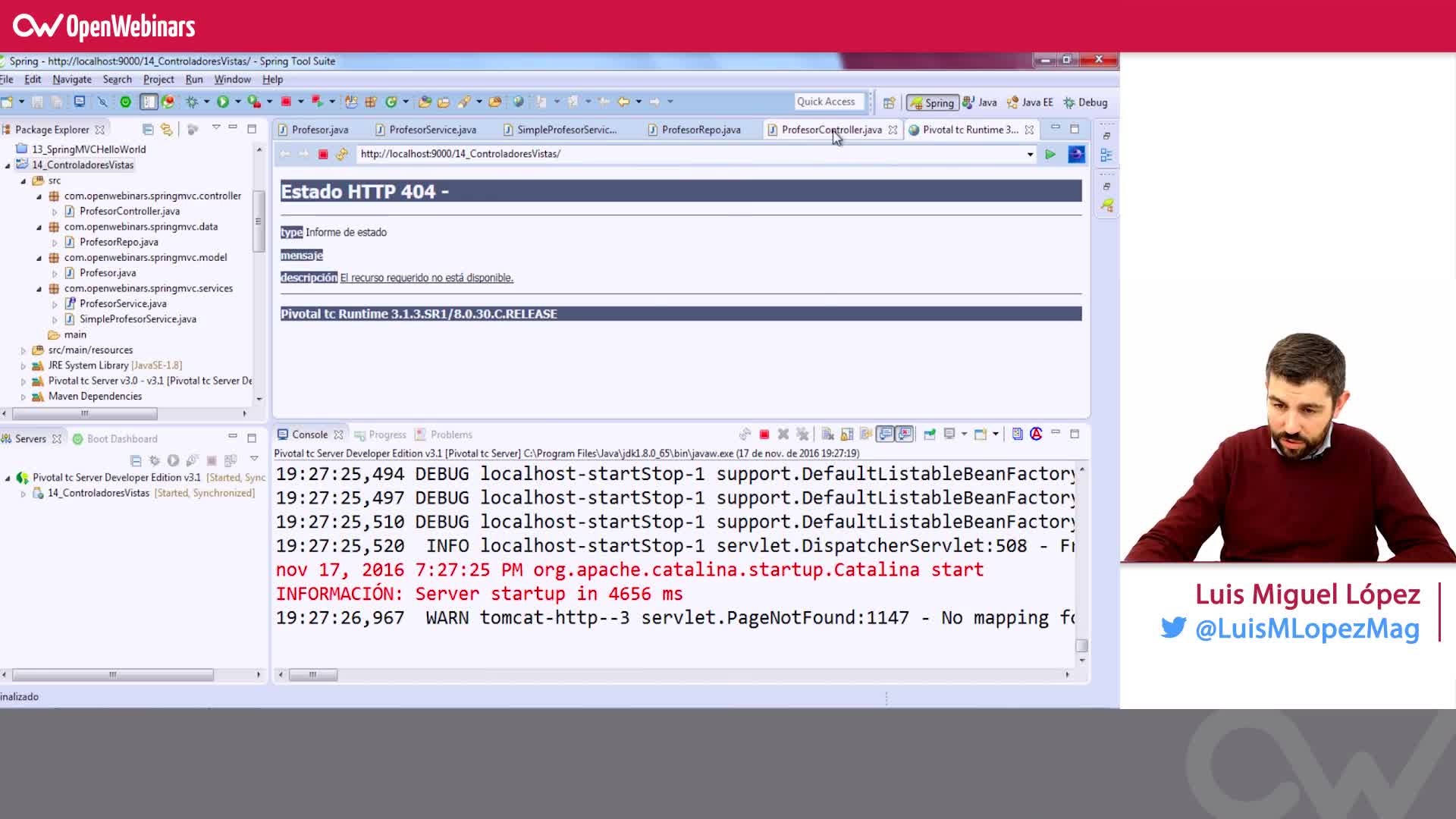1456x819 pixels.
Task: Expand the src/main/resources node
Action: 24,350
